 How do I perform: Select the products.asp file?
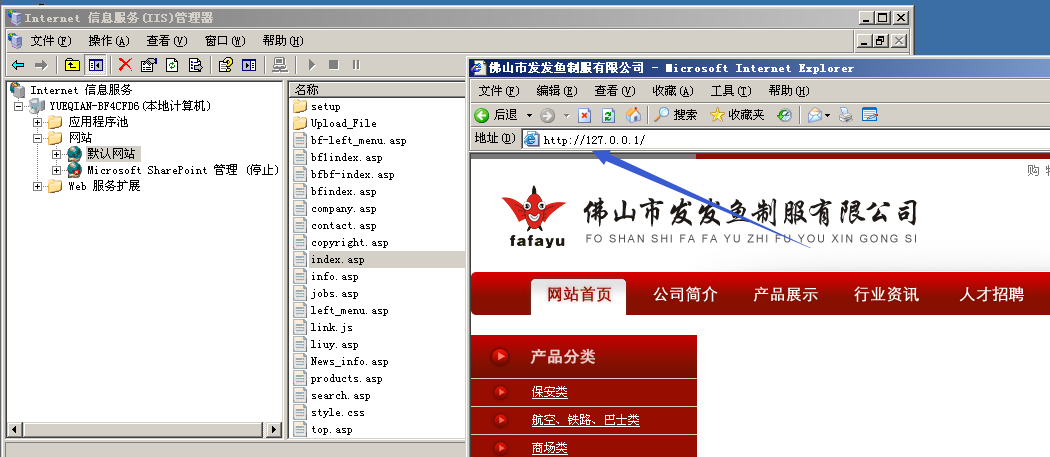(x=346, y=379)
